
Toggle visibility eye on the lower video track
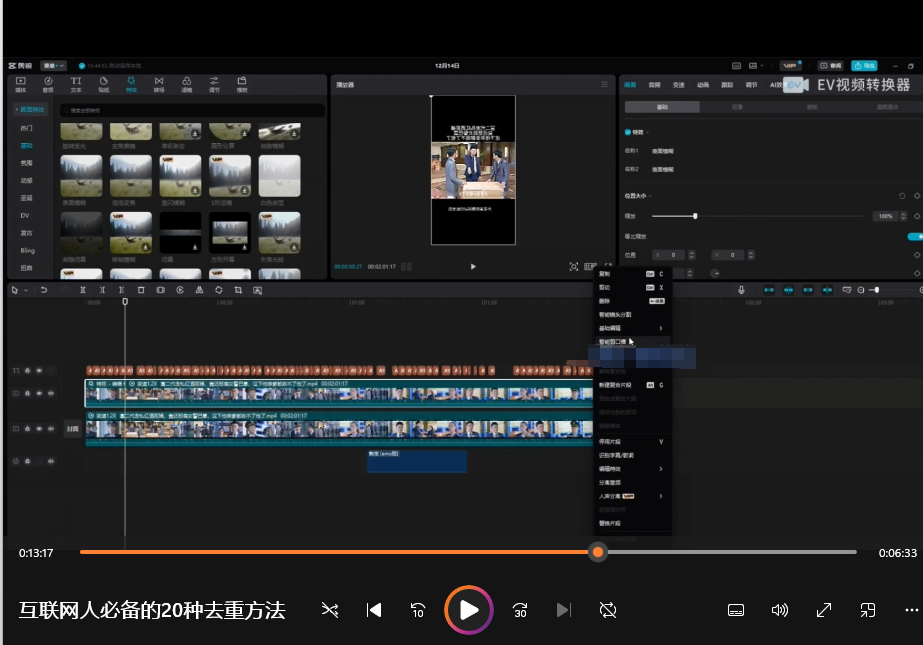39,429
